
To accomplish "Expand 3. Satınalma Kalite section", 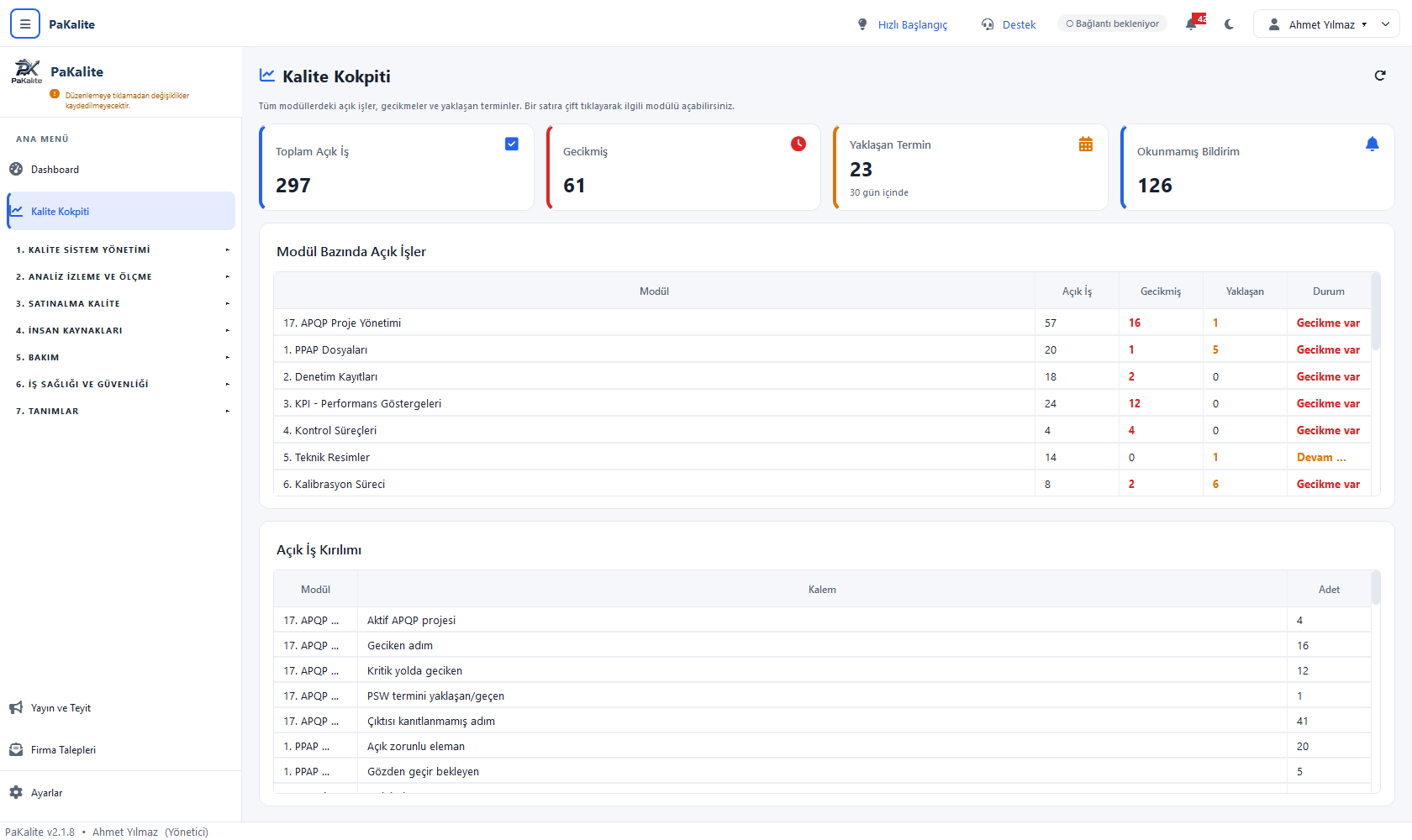I will (121, 303).
